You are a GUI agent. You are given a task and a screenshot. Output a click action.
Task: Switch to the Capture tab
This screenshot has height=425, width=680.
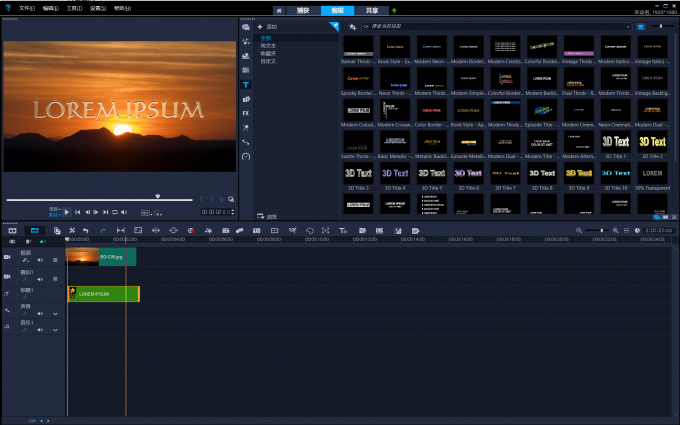point(303,10)
